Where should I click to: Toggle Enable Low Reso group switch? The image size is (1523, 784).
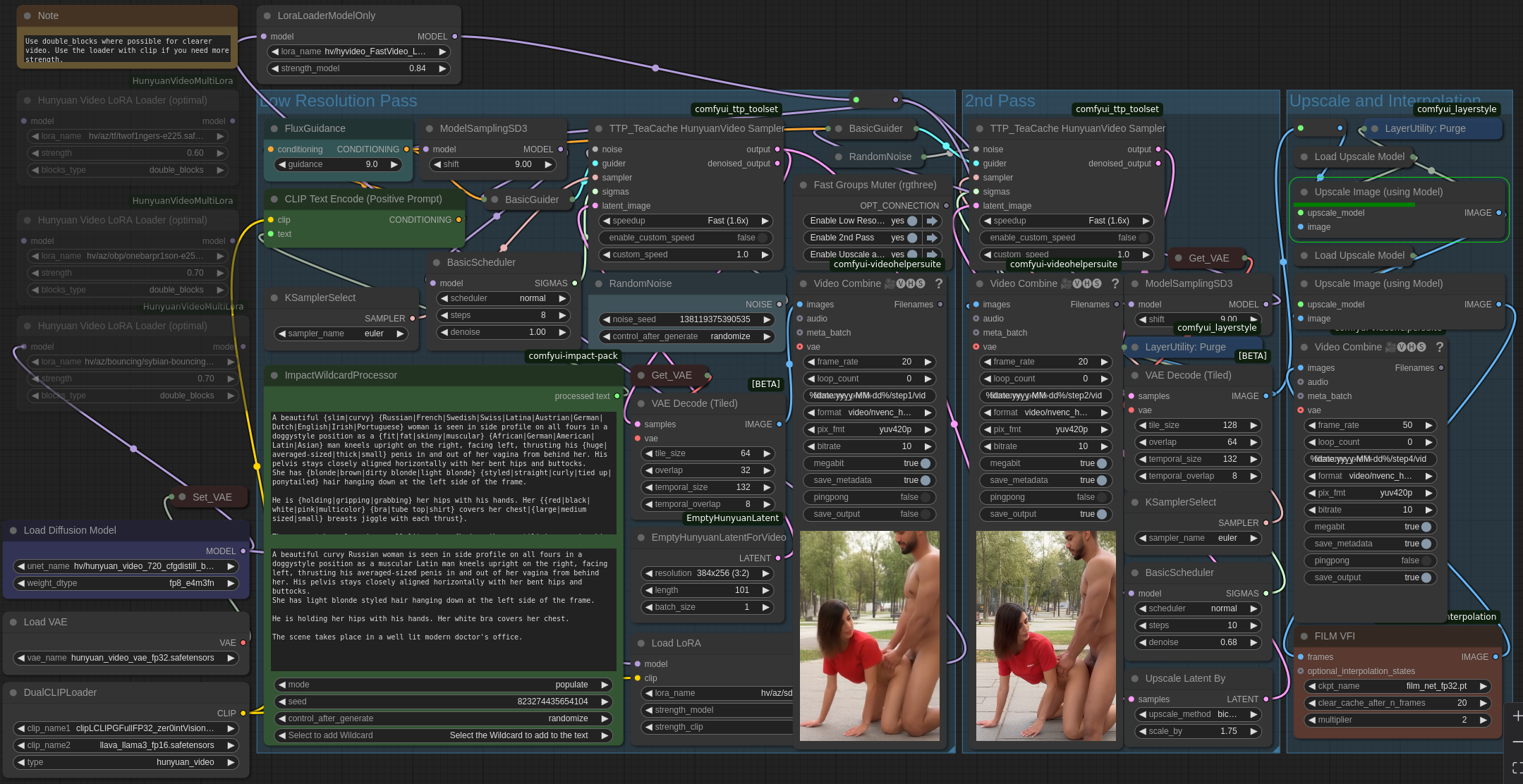(x=912, y=221)
